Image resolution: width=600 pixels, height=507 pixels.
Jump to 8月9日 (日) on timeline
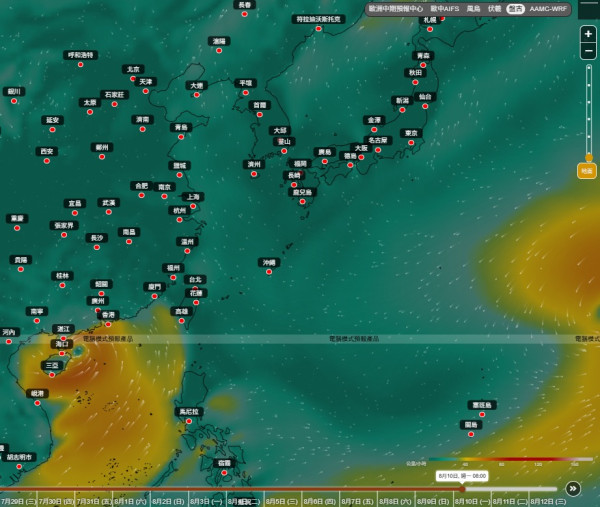[x=433, y=501]
